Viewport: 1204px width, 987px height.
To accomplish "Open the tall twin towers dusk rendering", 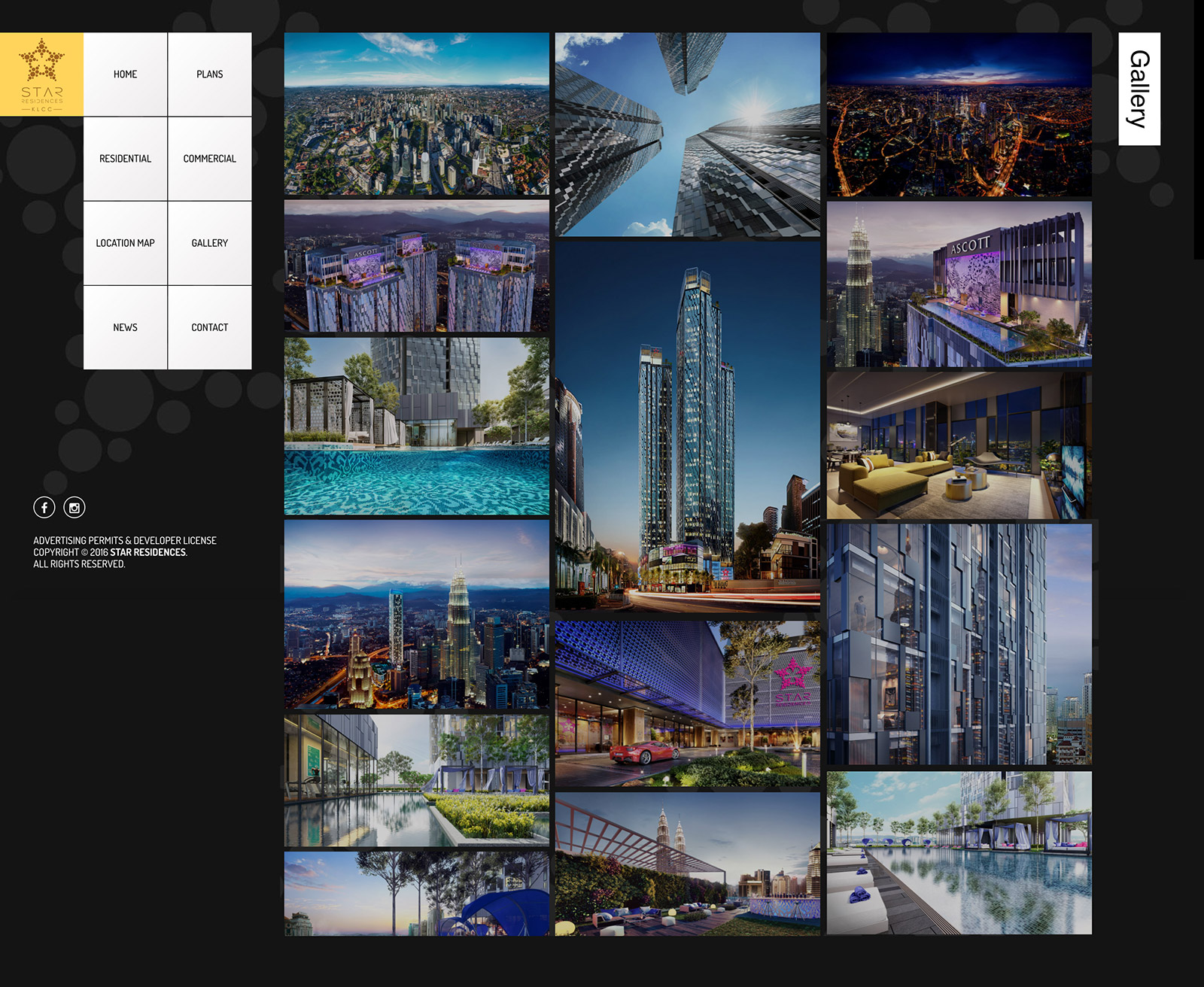I will coord(687,426).
